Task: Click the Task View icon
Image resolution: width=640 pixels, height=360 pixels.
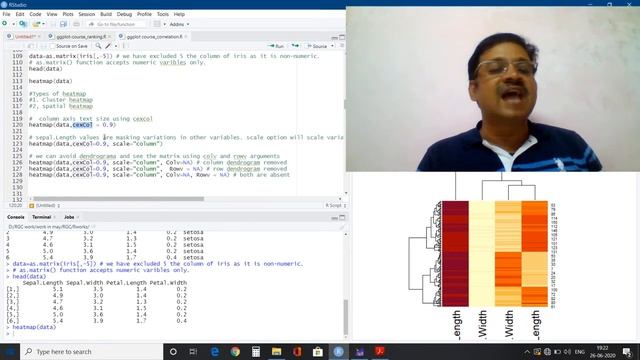Action: 193,351
